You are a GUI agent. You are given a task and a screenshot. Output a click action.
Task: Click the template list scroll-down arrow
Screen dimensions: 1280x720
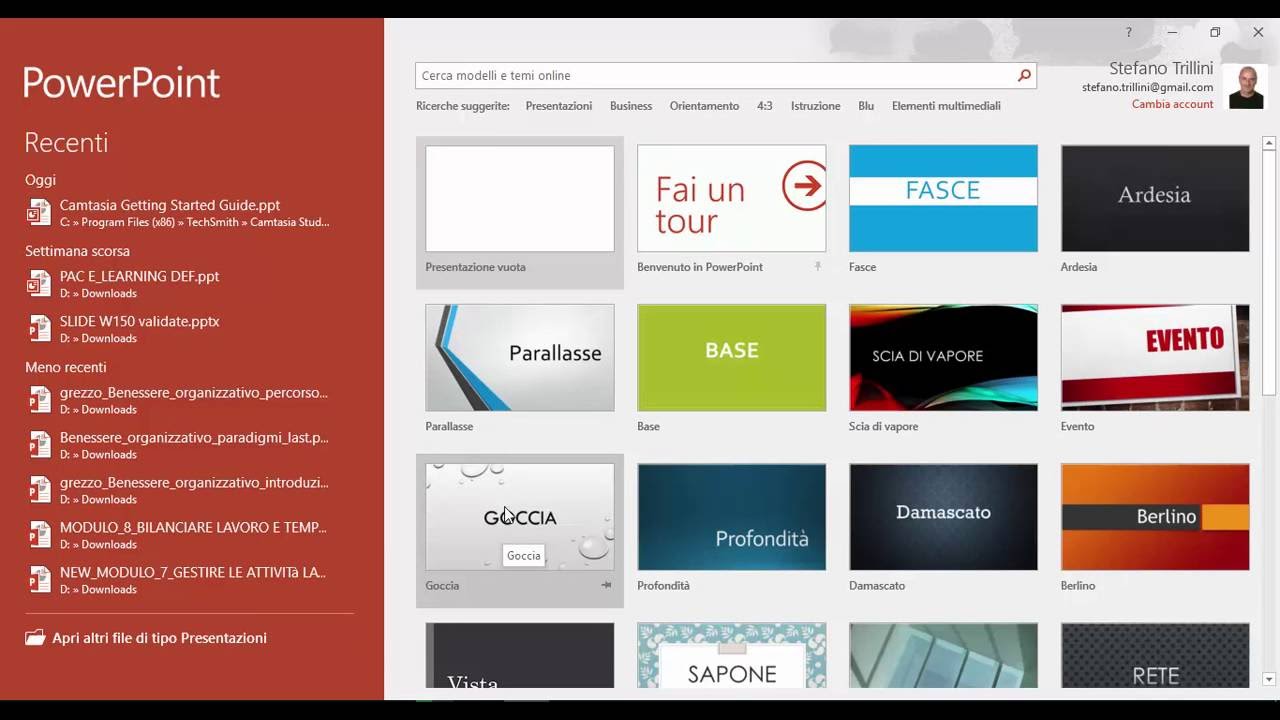1269,680
